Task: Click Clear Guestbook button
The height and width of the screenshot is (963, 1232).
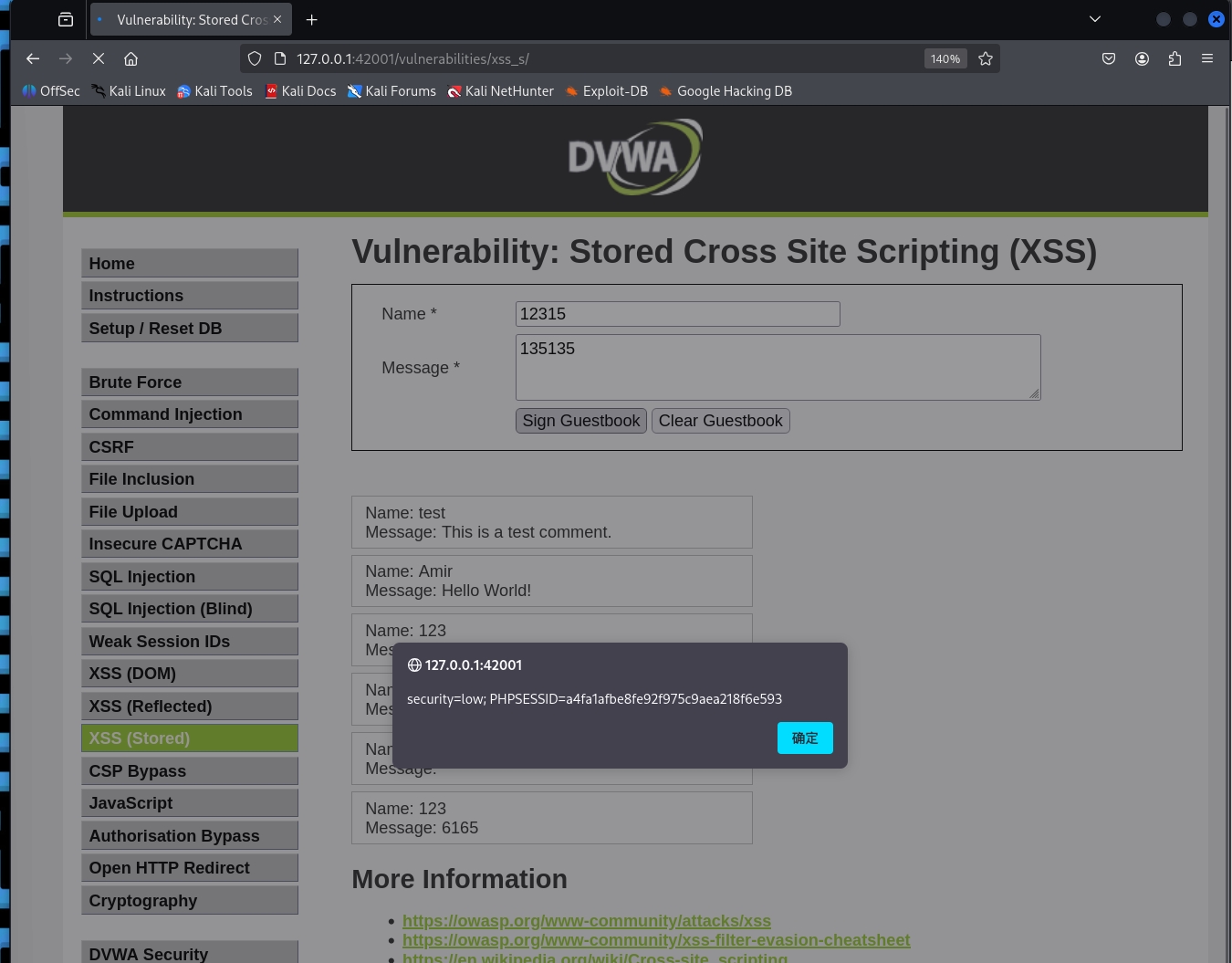Action: coord(721,421)
